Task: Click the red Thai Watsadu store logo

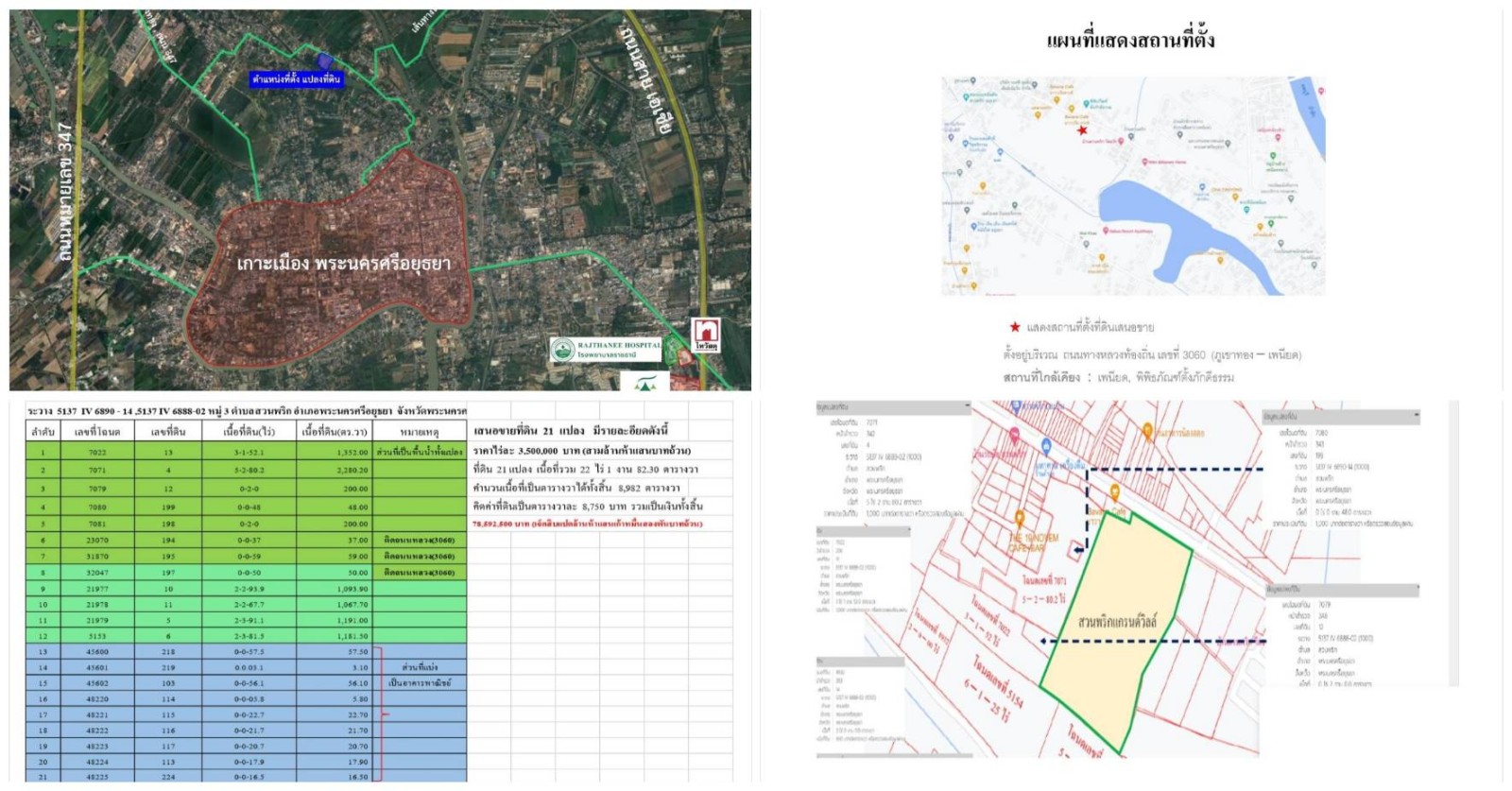Action: click(x=706, y=335)
